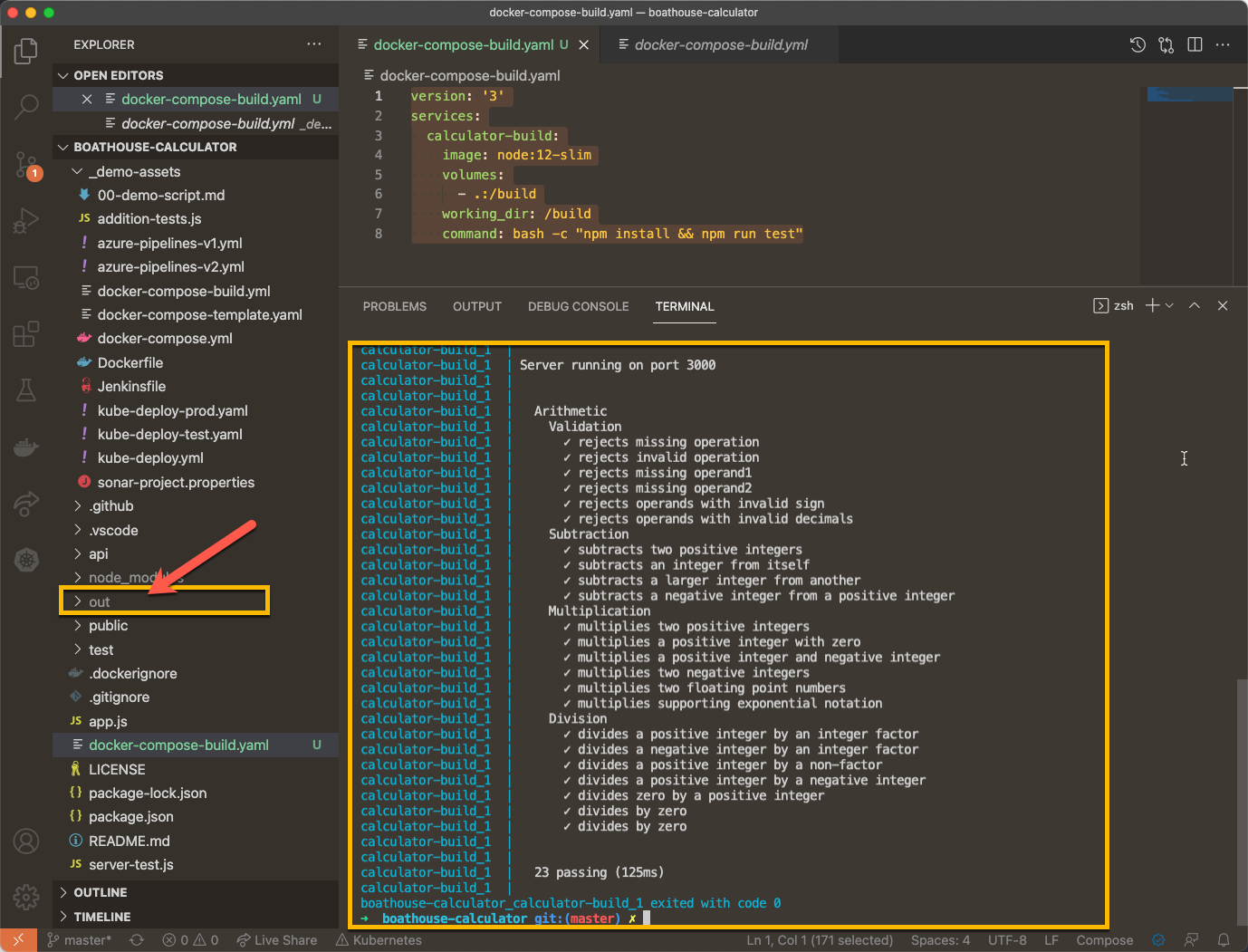
Task: Change indentation via Spaces: 4
Action: coord(940,940)
